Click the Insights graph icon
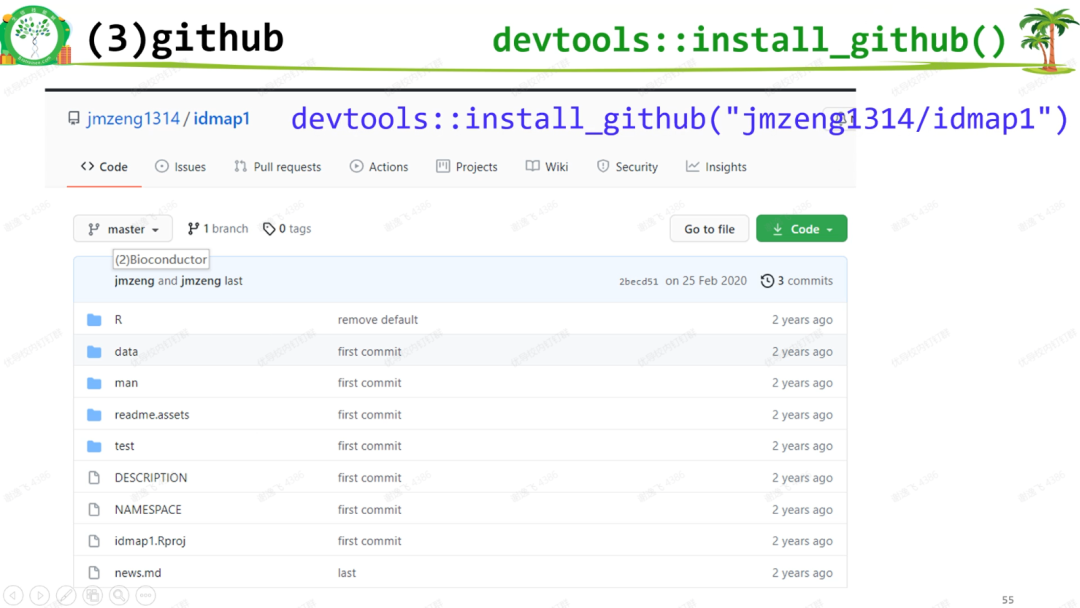 pyautogui.click(x=692, y=166)
